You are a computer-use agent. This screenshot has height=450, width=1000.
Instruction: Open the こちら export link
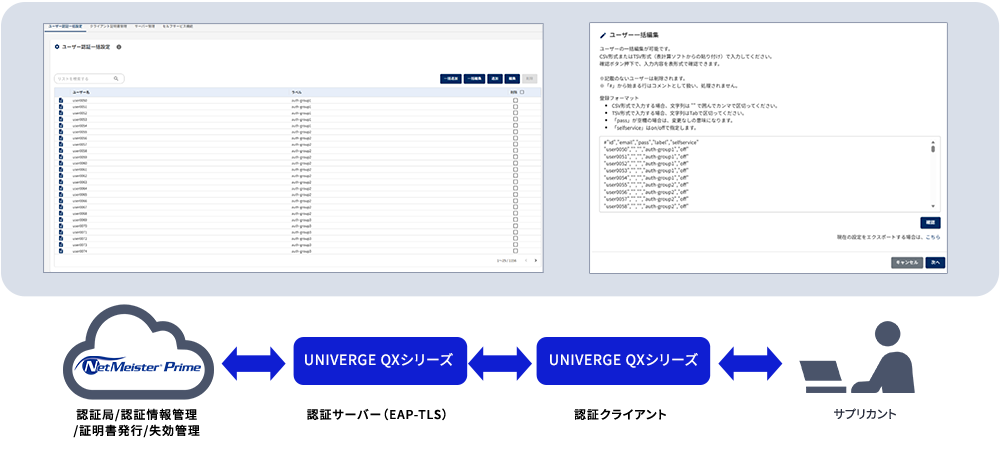coord(932,237)
